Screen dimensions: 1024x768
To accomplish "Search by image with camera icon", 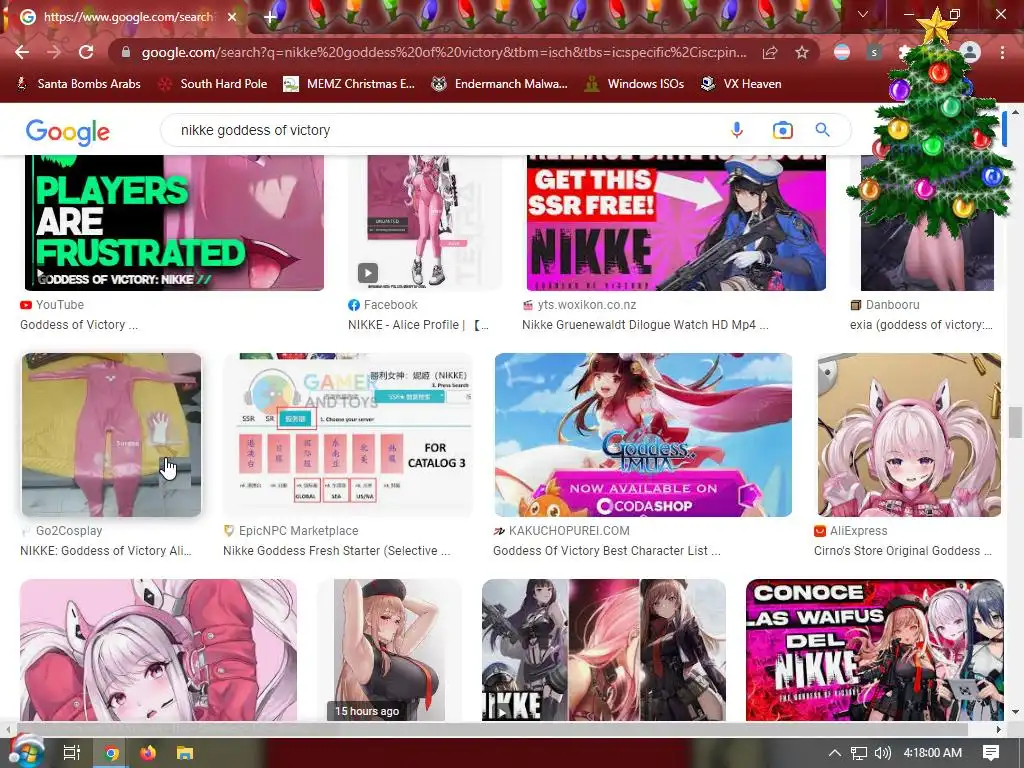I will coord(782,130).
